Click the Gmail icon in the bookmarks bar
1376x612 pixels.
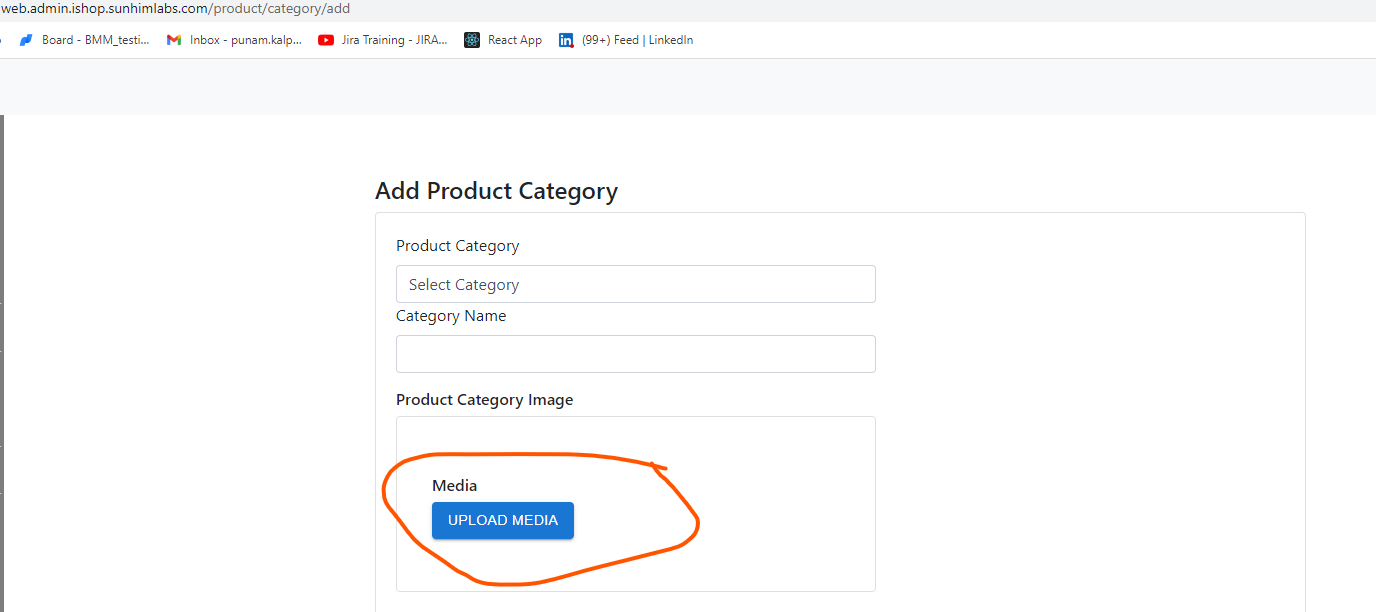tap(174, 40)
